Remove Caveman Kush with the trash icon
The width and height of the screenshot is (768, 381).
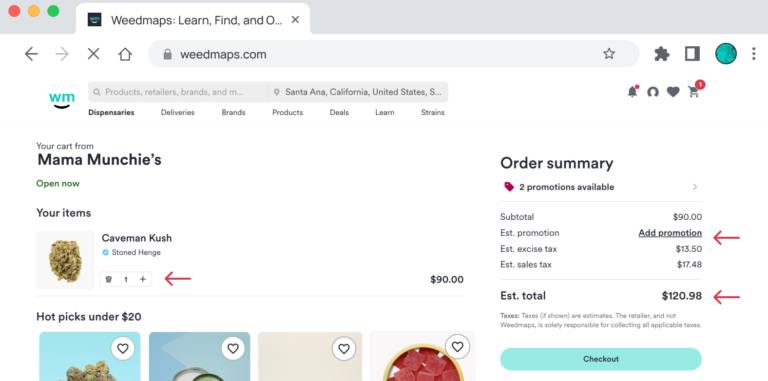tap(109, 279)
